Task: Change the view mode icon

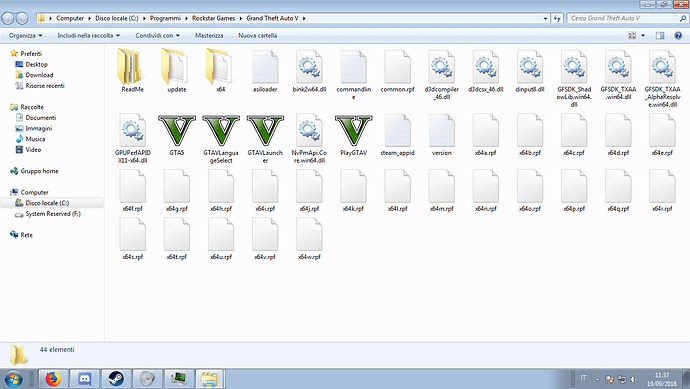Action: point(632,36)
